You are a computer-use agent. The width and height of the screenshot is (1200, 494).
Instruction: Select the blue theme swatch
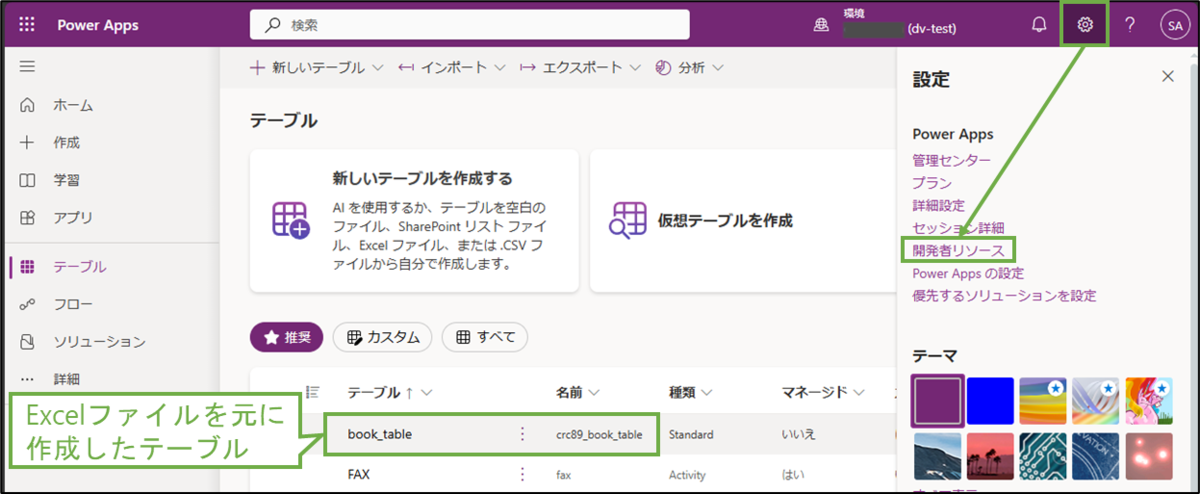[x=991, y=401]
